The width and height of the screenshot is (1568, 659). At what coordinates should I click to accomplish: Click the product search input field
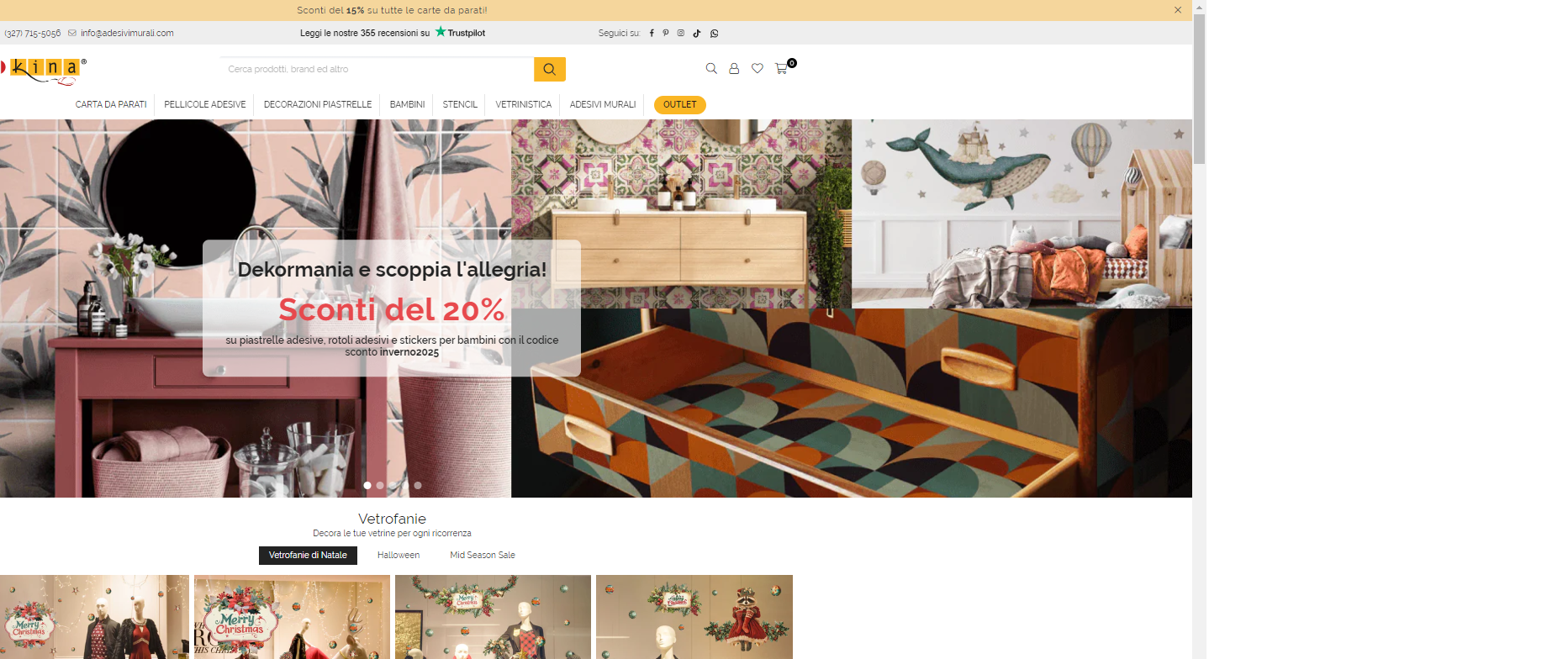(377, 70)
